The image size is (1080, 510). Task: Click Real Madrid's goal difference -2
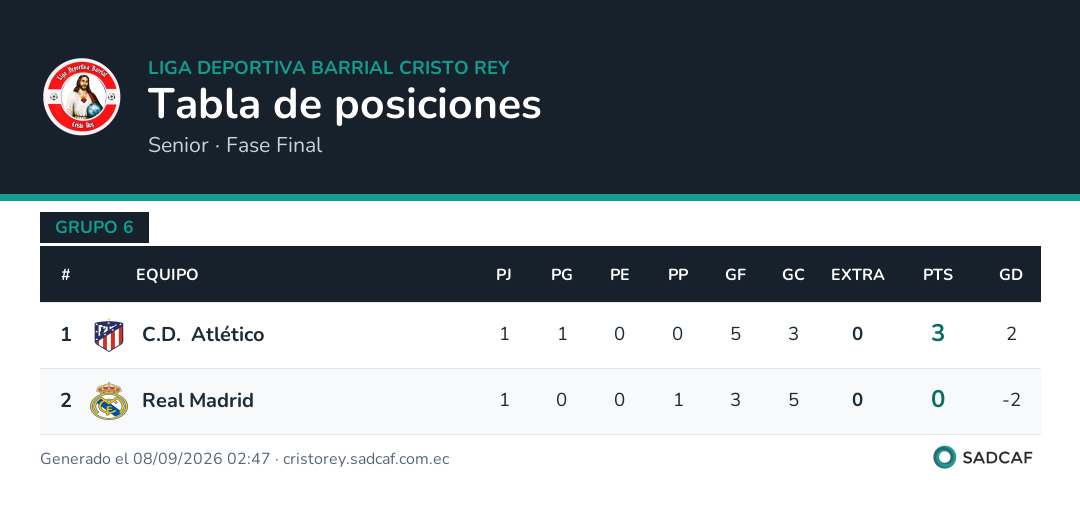[x=1011, y=400]
